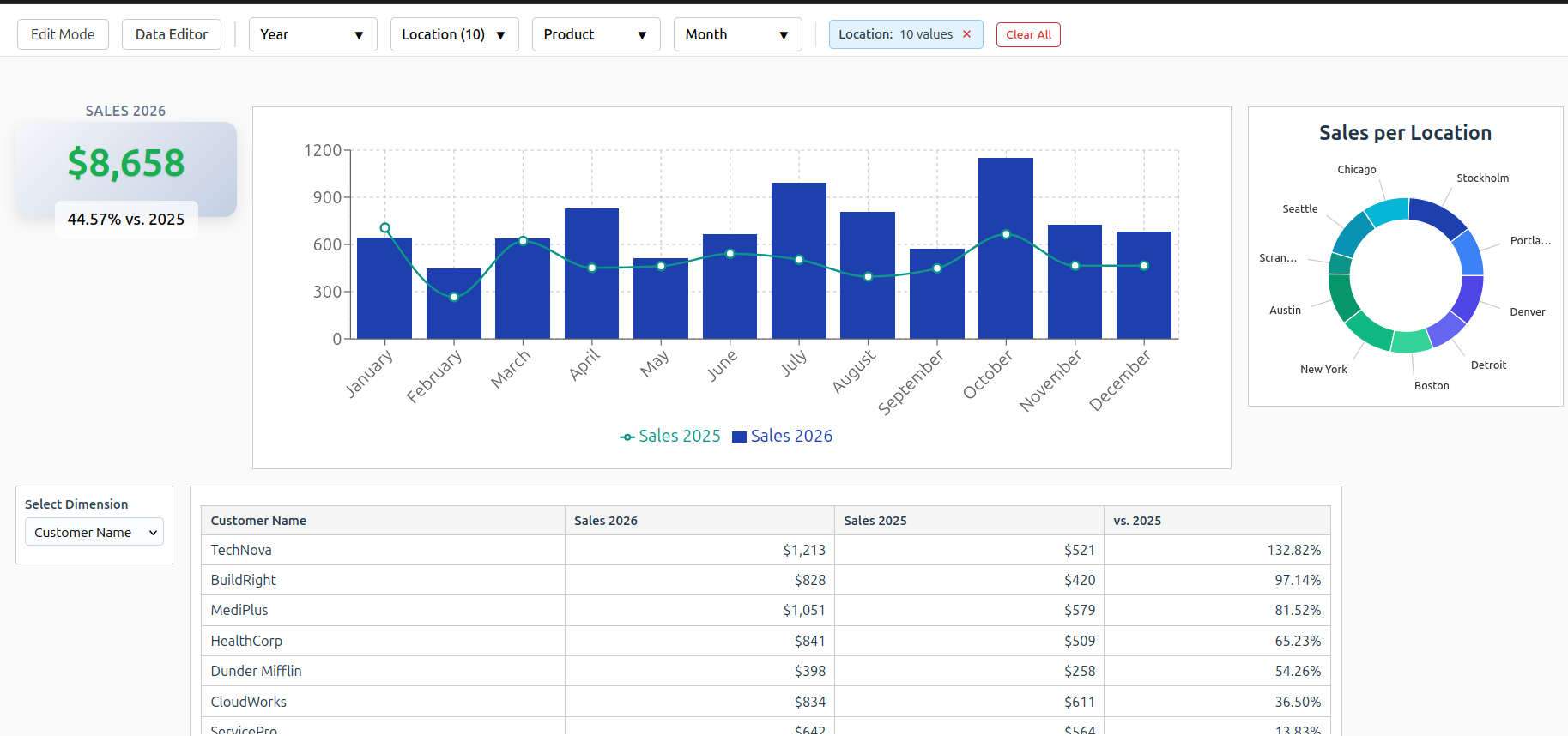The image size is (1568, 736).
Task: Click the Clear All filters button
Action: click(1028, 34)
